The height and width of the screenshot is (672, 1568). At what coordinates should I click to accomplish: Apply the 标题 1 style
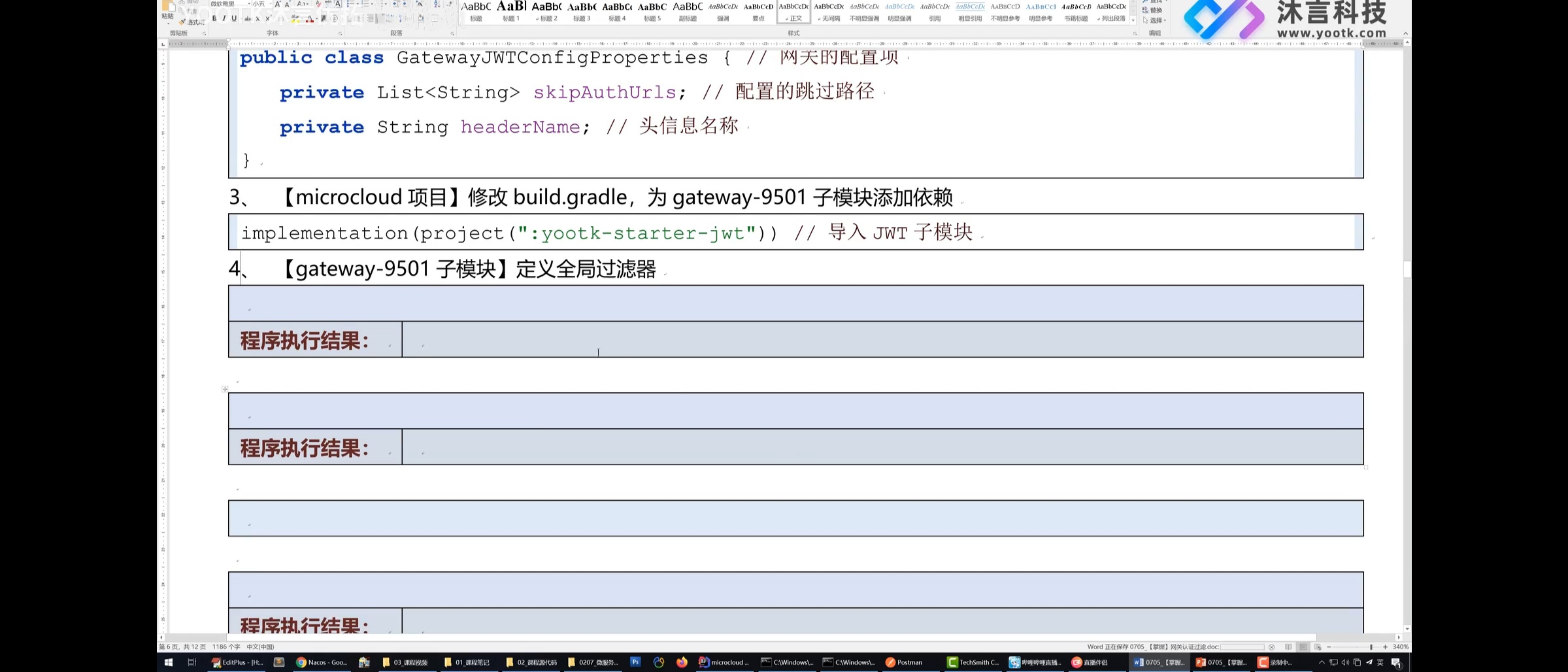511,12
